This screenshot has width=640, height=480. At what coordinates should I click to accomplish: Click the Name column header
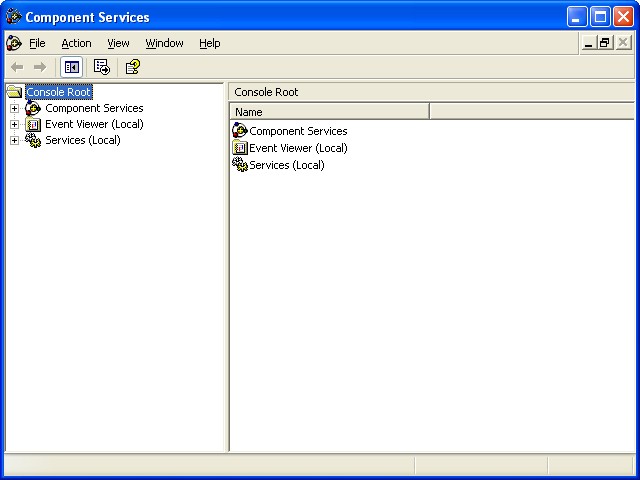pos(329,111)
